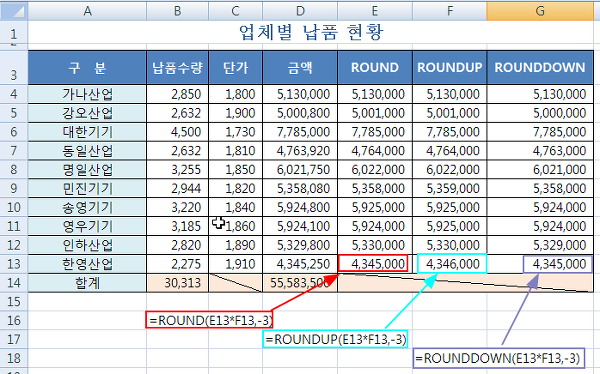Click ROUNDDOWN cell '4,763,000'

pyautogui.click(x=540, y=150)
